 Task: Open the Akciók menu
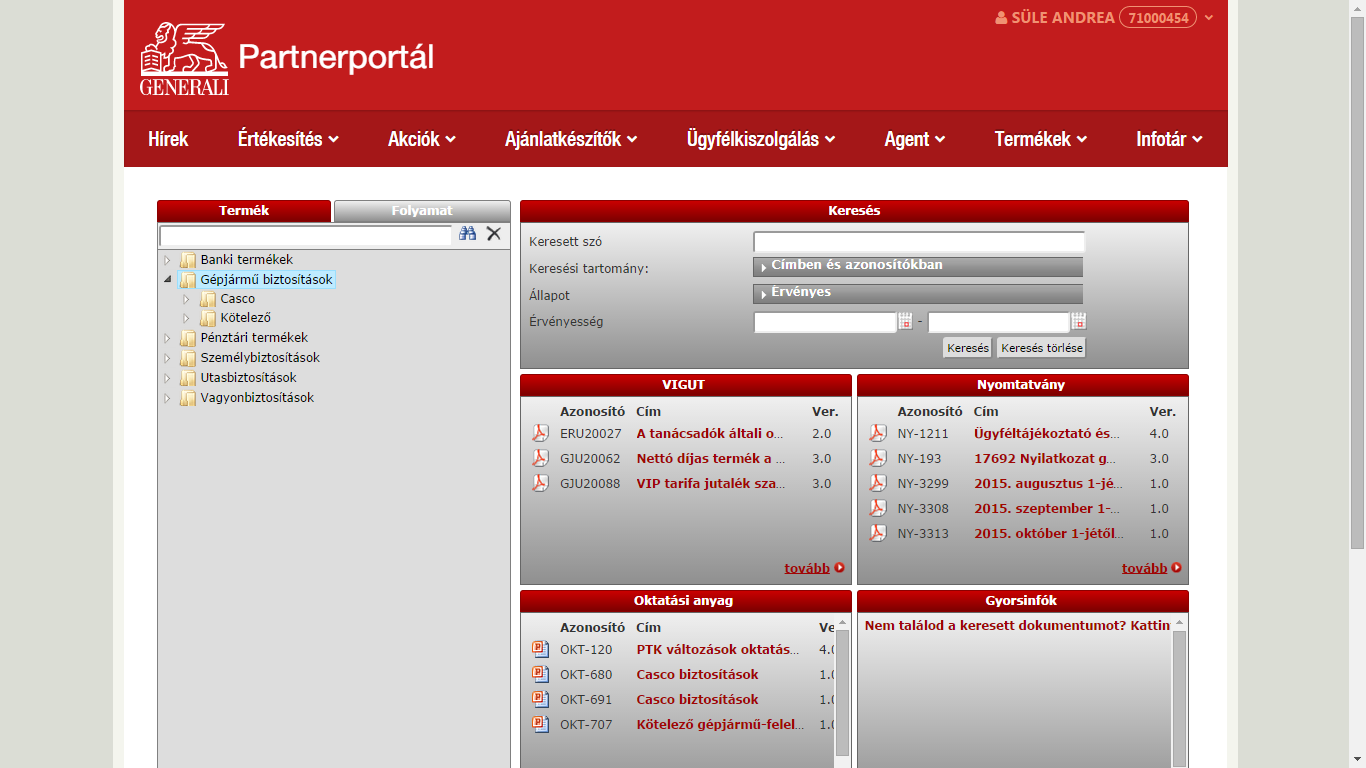pos(422,139)
